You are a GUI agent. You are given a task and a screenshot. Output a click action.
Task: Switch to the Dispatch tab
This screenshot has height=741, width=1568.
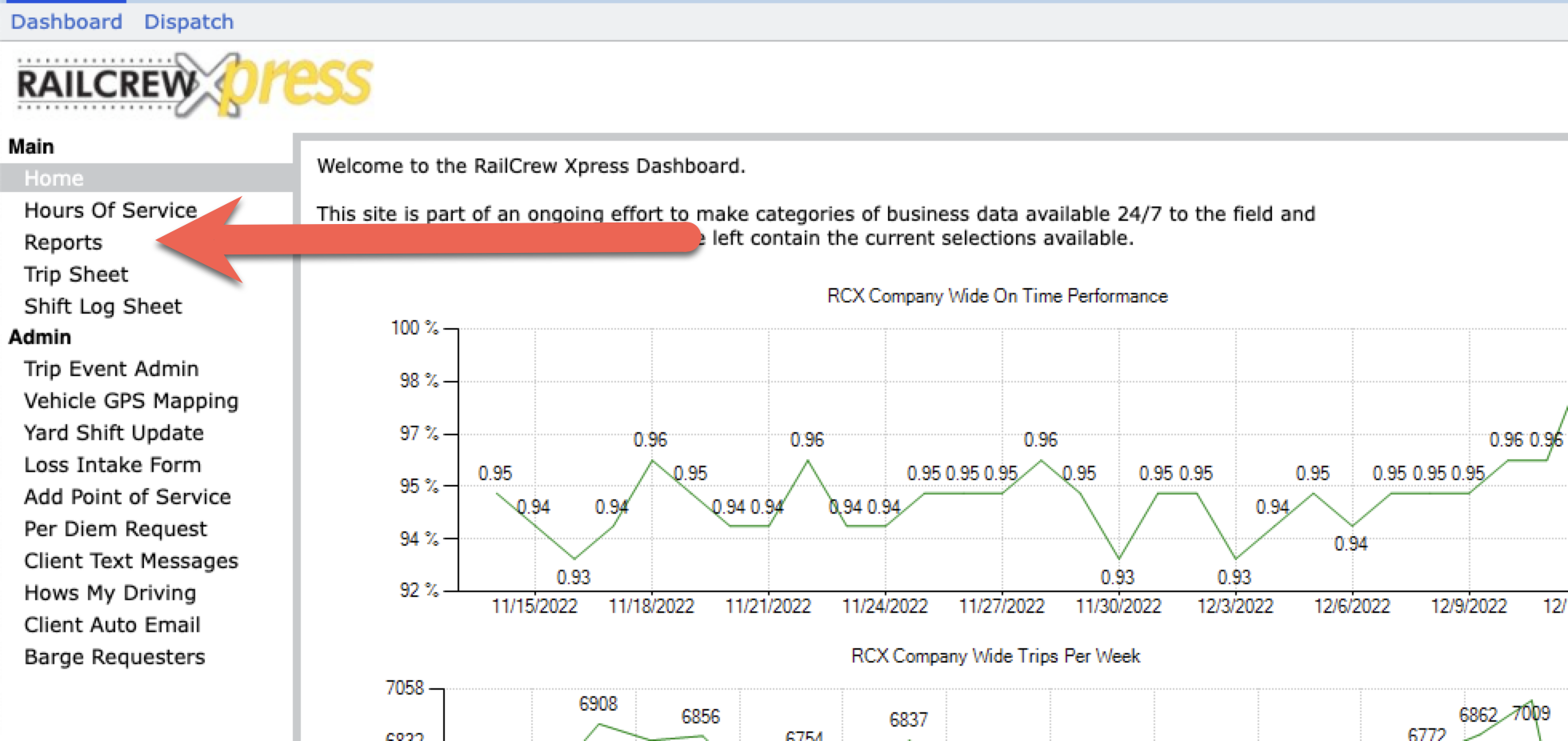click(189, 22)
